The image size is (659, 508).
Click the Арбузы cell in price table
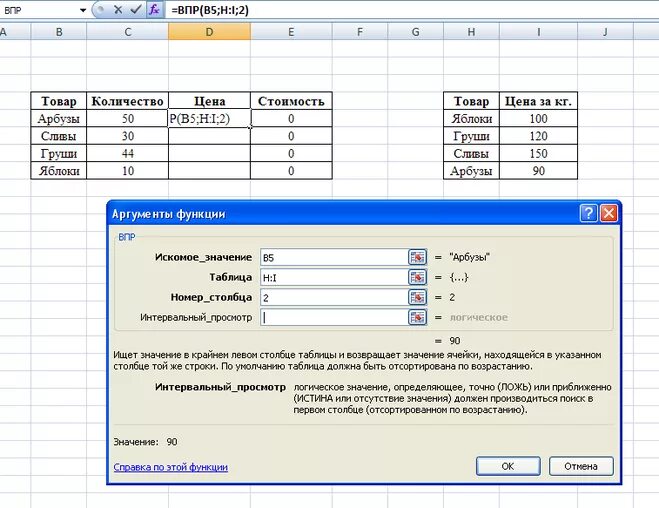pyautogui.click(x=471, y=171)
